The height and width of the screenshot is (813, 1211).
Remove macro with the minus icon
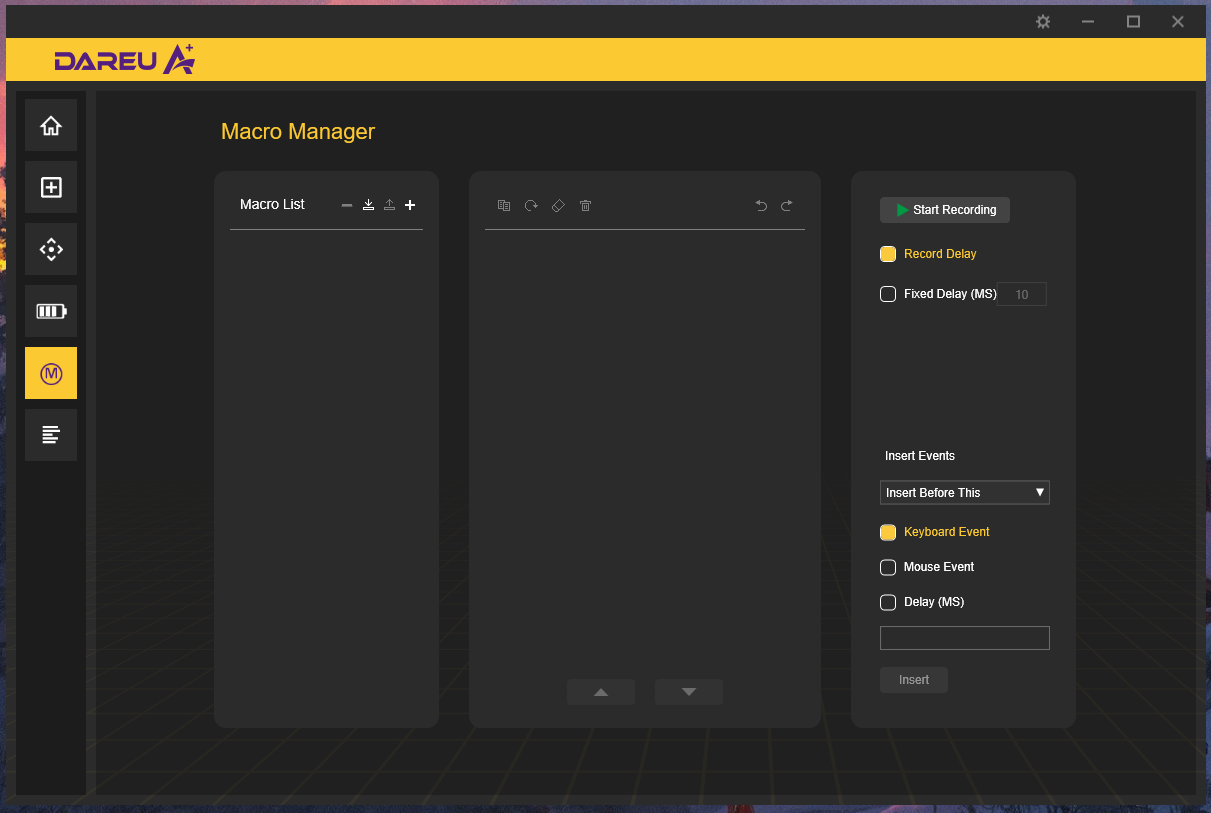tap(347, 205)
